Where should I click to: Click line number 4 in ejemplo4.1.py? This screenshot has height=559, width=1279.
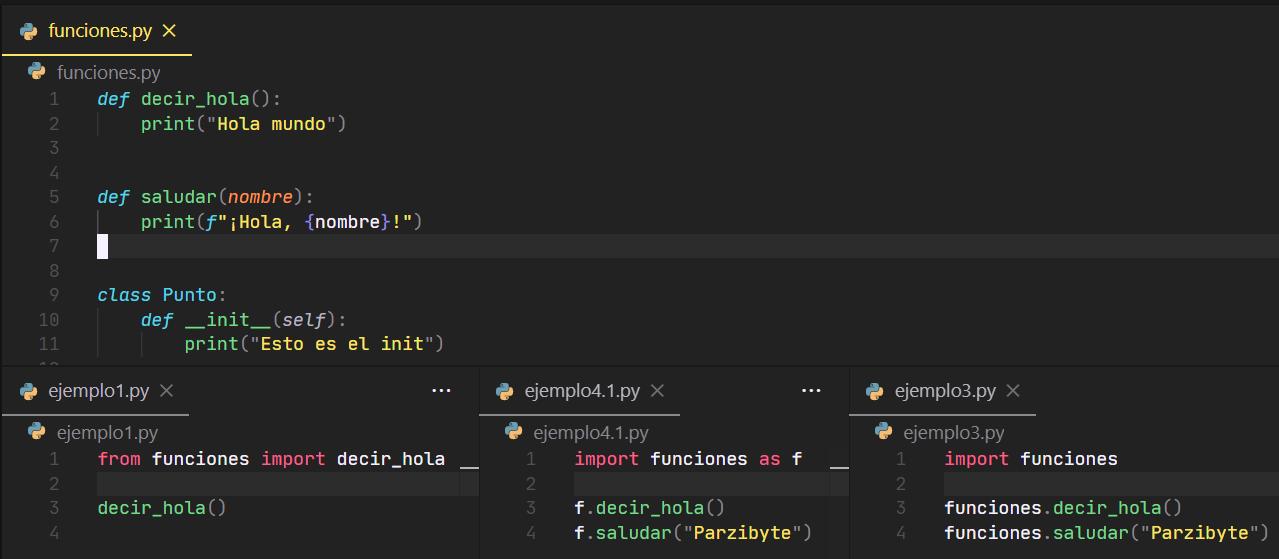point(531,533)
